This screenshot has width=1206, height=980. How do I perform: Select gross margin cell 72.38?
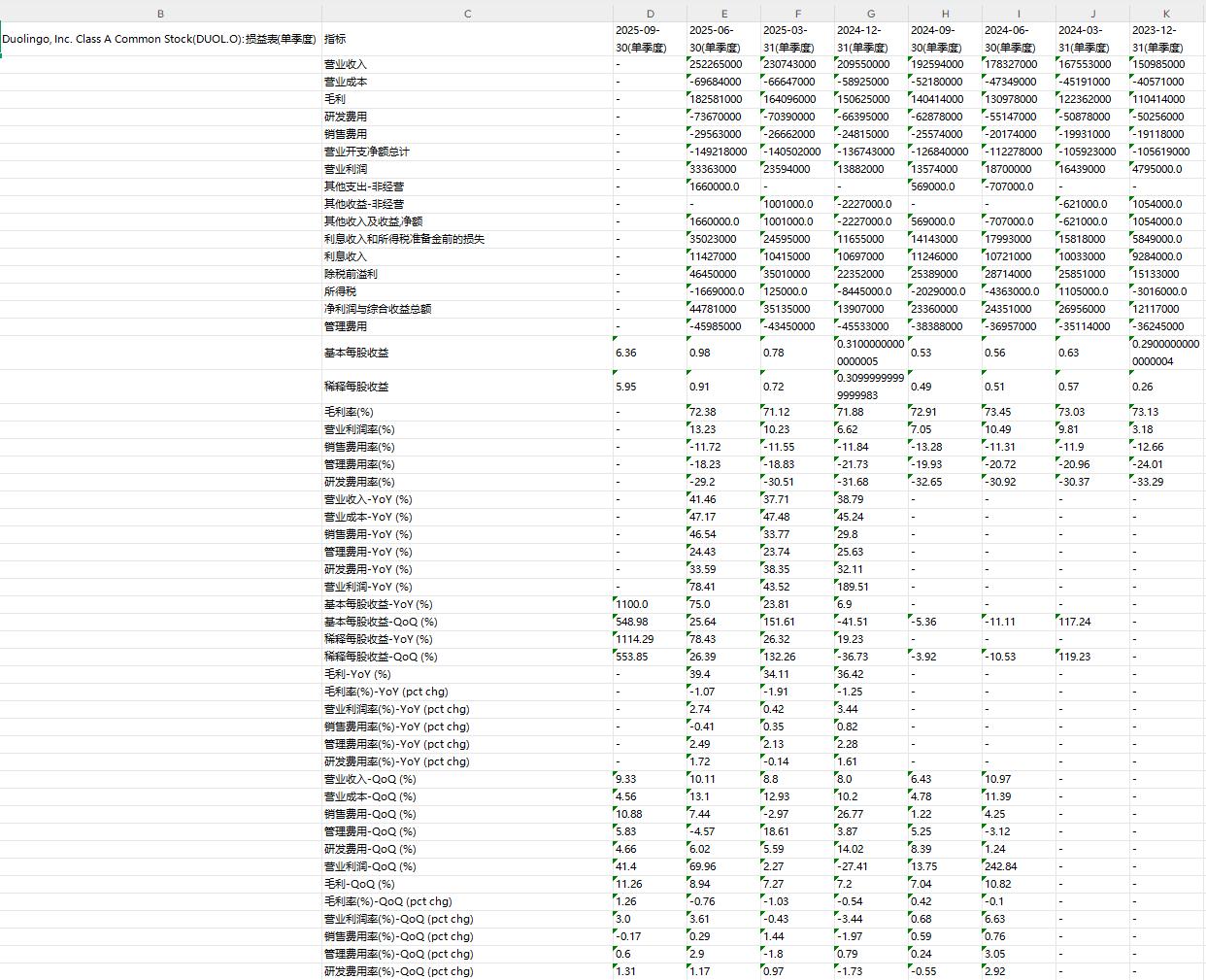[723, 412]
